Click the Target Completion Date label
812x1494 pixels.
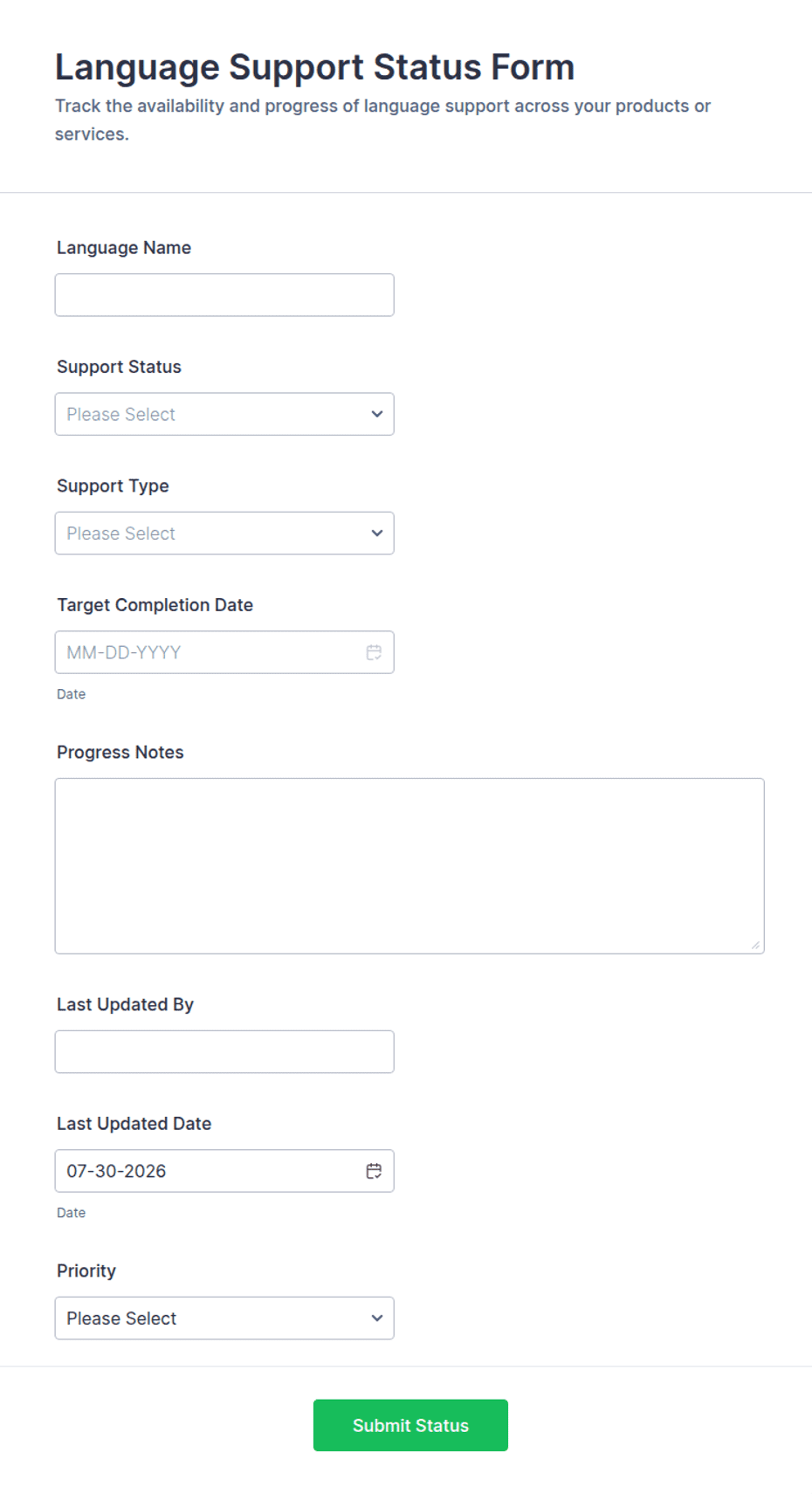click(155, 605)
